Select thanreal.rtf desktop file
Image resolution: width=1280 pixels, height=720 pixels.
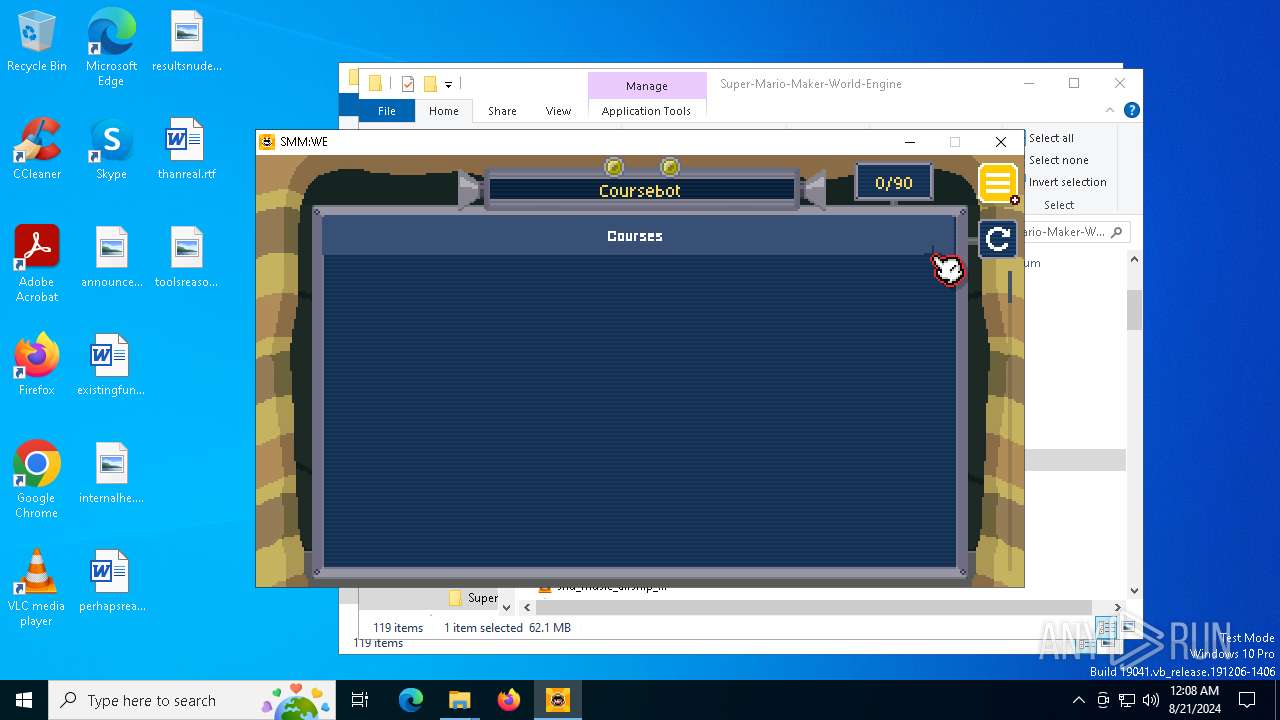tap(187, 149)
